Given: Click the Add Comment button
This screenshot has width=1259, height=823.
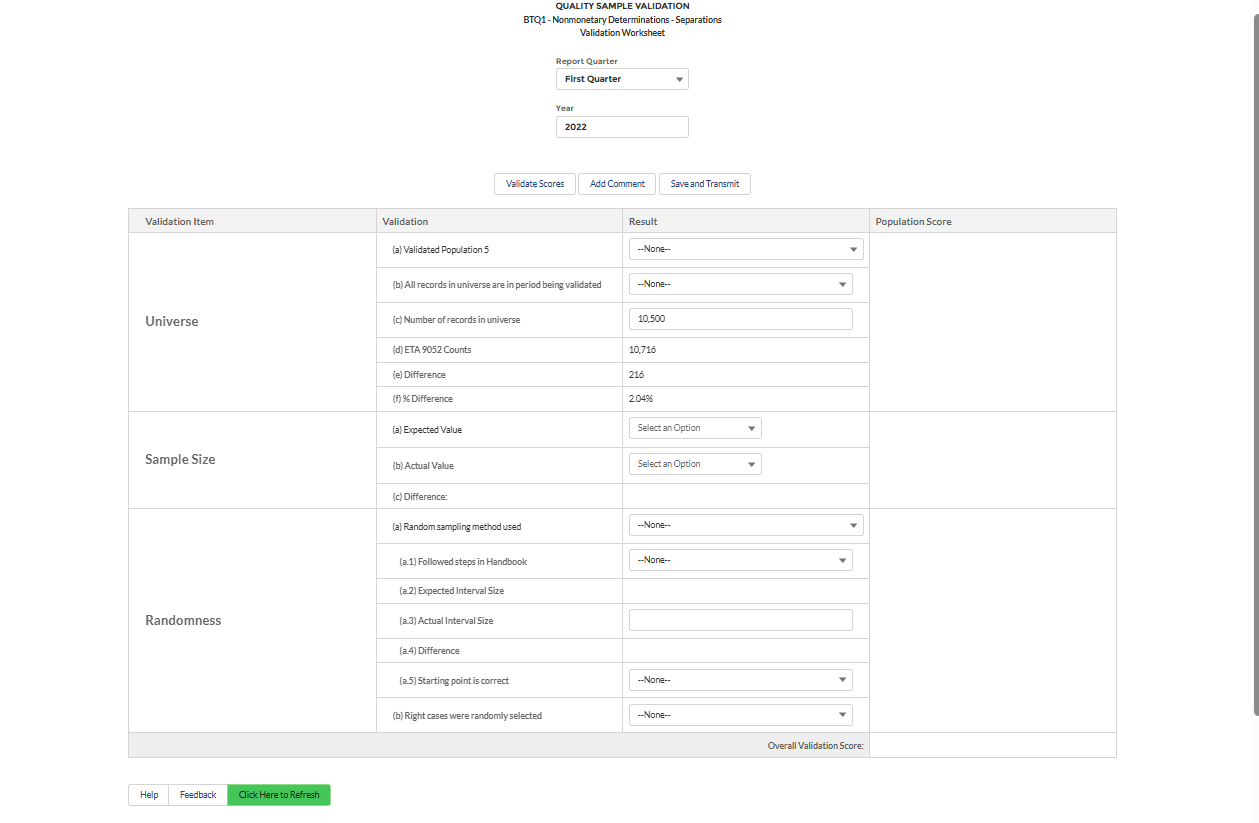Looking at the screenshot, I should point(617,184).
